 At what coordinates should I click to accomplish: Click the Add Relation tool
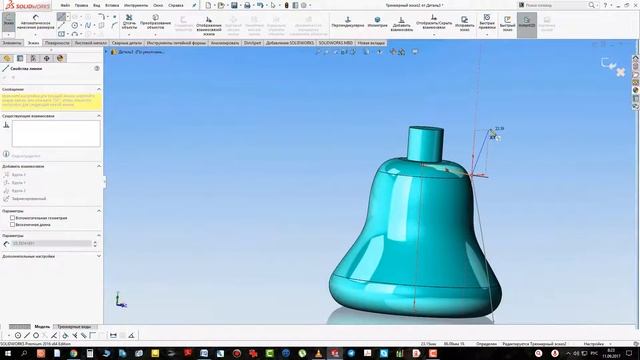(401, 24)
